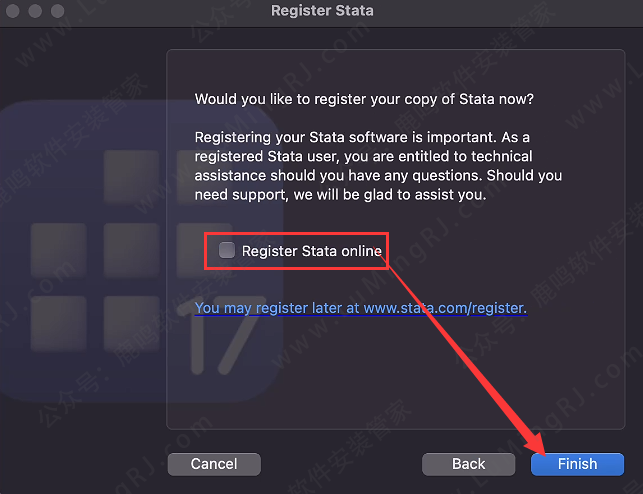643x494 pixels.
Task: Go to previous step with Back
Action: tap(468, 464)
